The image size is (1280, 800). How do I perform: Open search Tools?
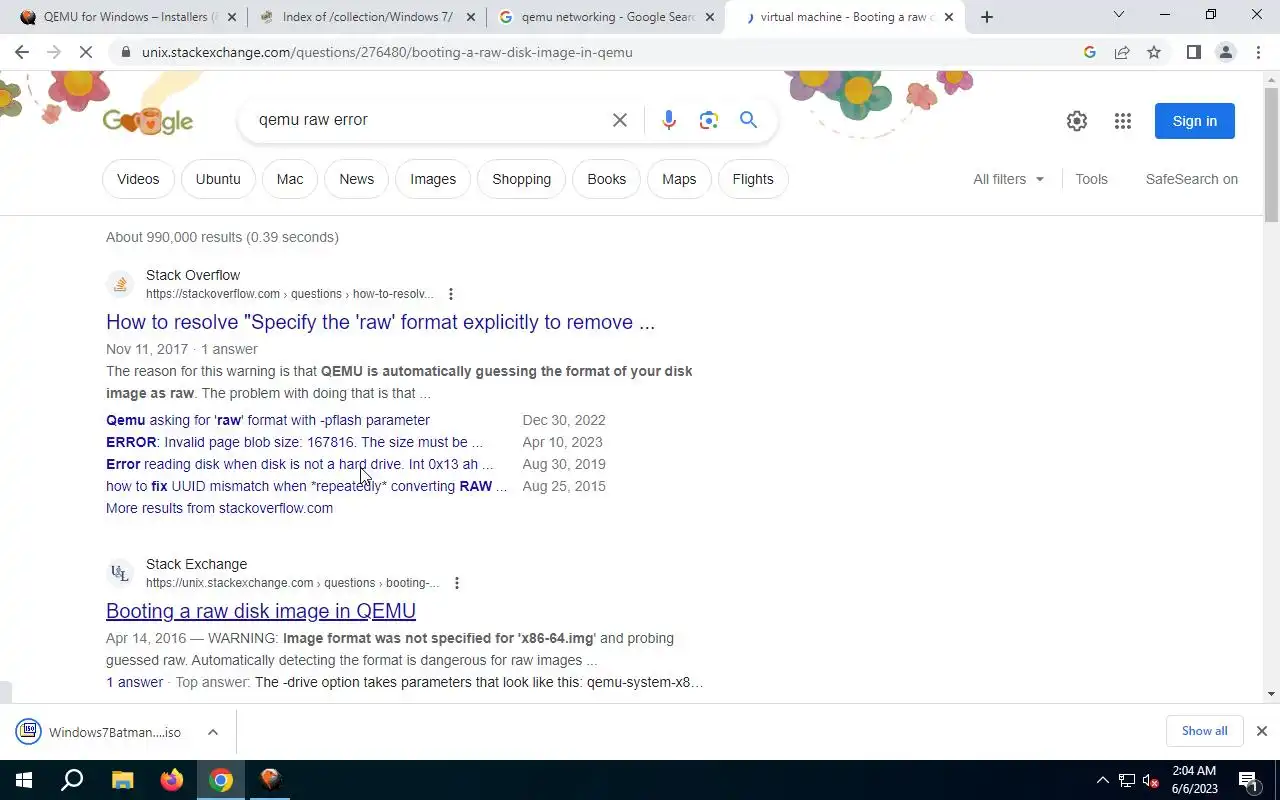[1091, 179]
